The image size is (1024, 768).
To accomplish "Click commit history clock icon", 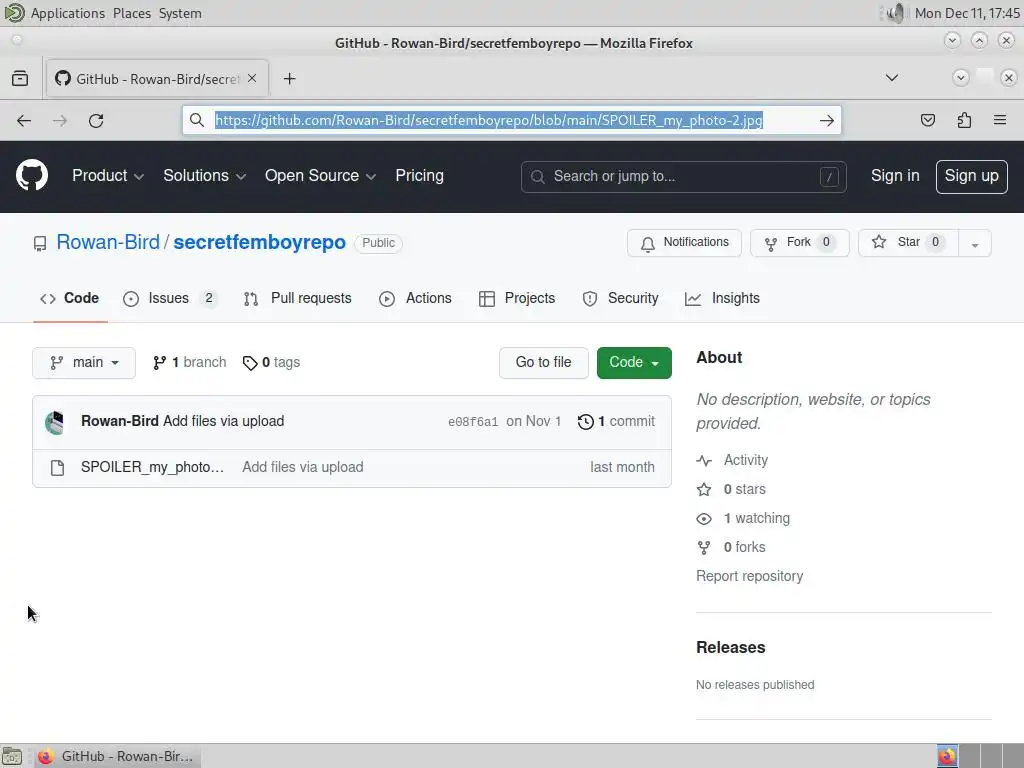I will coord(586,422).
